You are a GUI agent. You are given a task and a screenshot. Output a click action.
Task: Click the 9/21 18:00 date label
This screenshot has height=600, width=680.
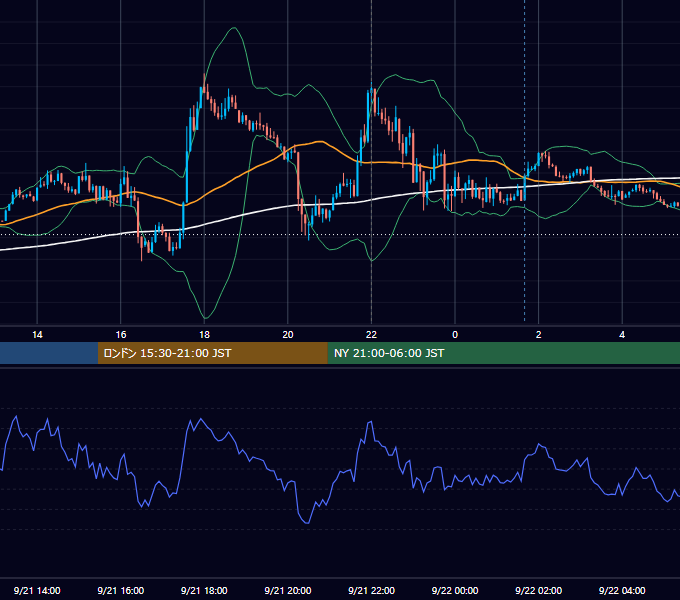point(204,590)
